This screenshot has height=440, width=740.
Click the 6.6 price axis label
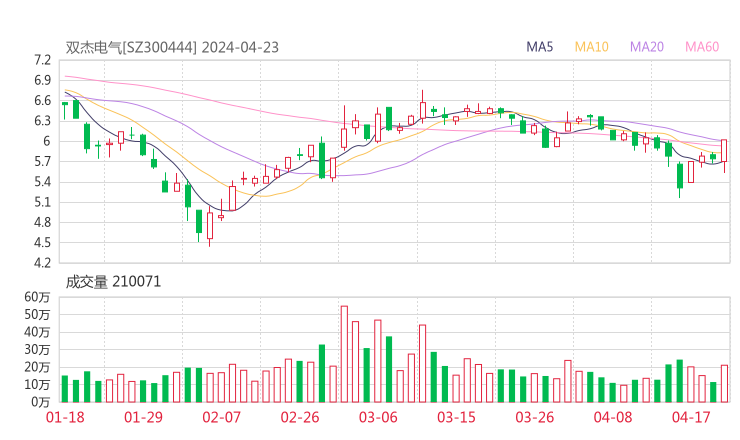click(42, 101)
